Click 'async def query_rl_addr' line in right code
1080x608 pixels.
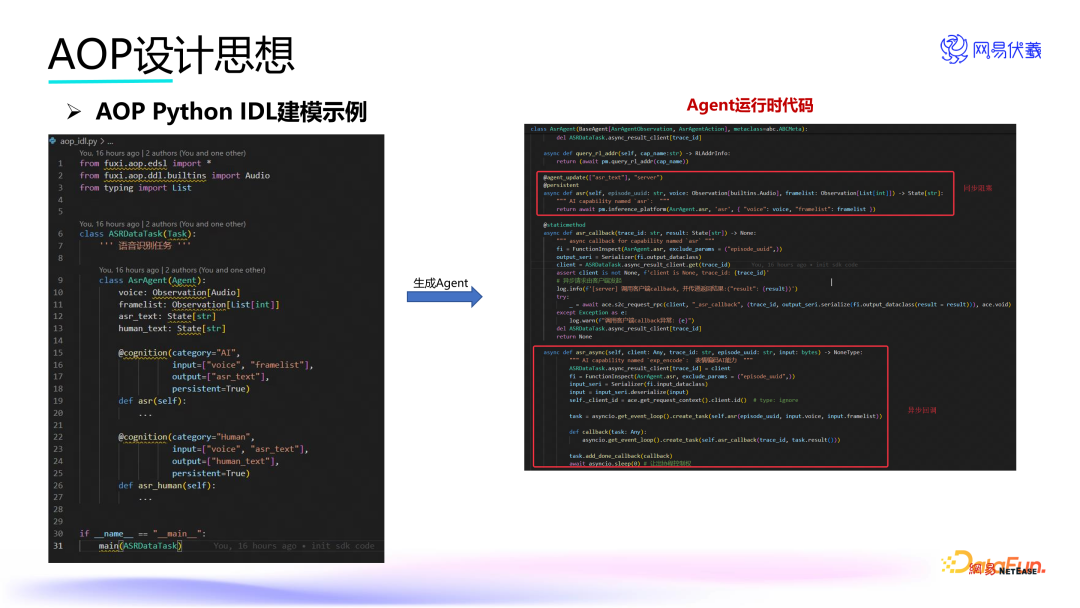(x=636, y=154)
